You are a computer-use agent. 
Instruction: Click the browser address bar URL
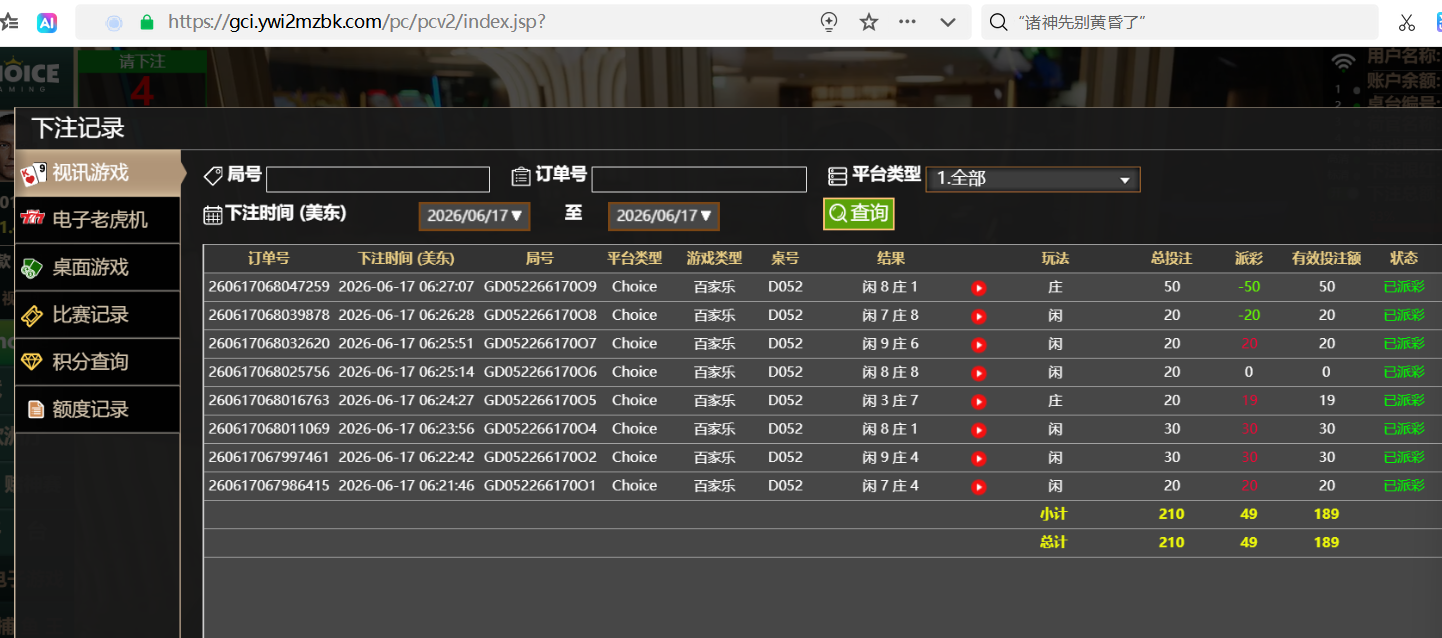[x=356, y=22]
